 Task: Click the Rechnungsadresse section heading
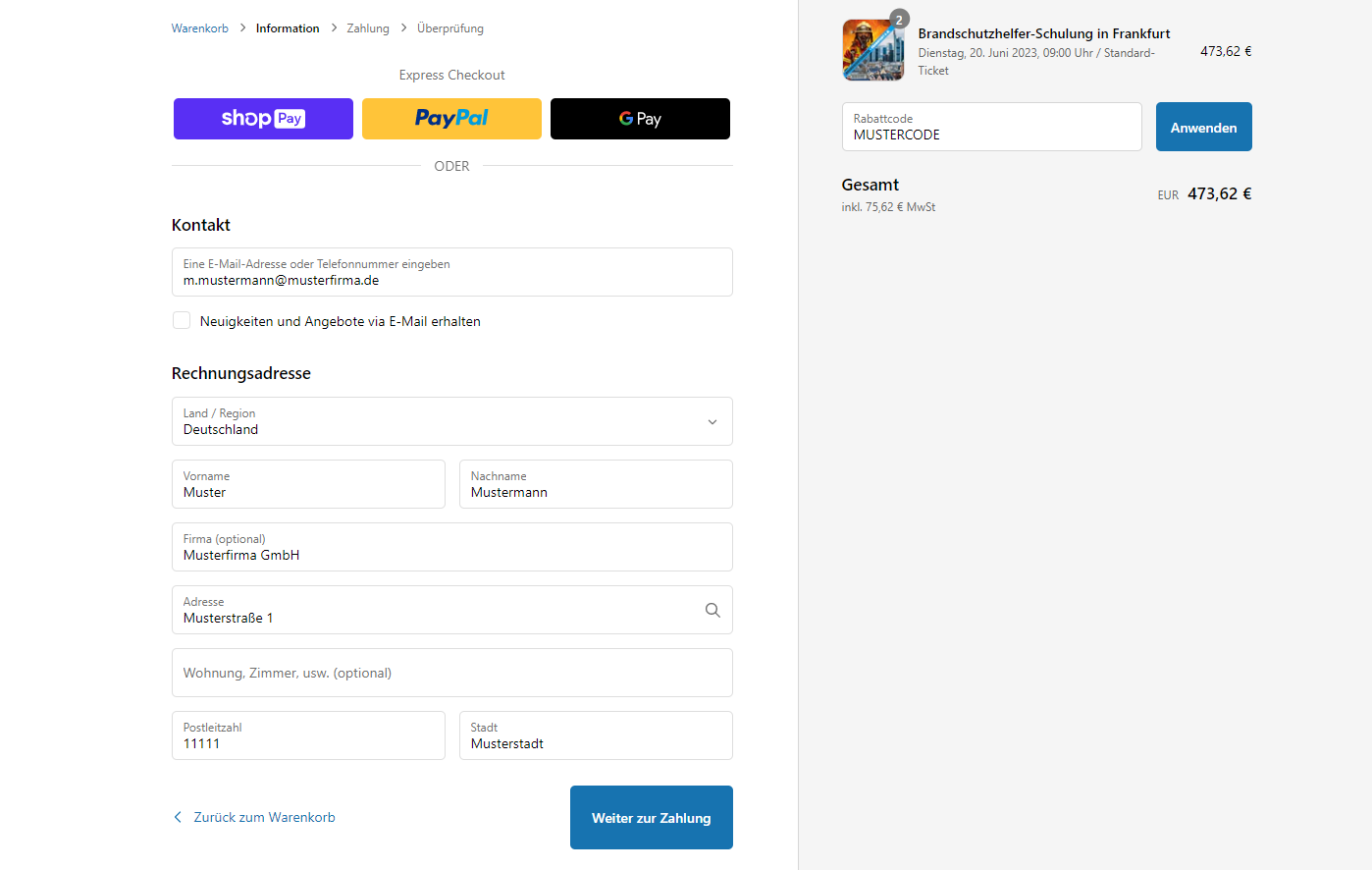point(241,373)
